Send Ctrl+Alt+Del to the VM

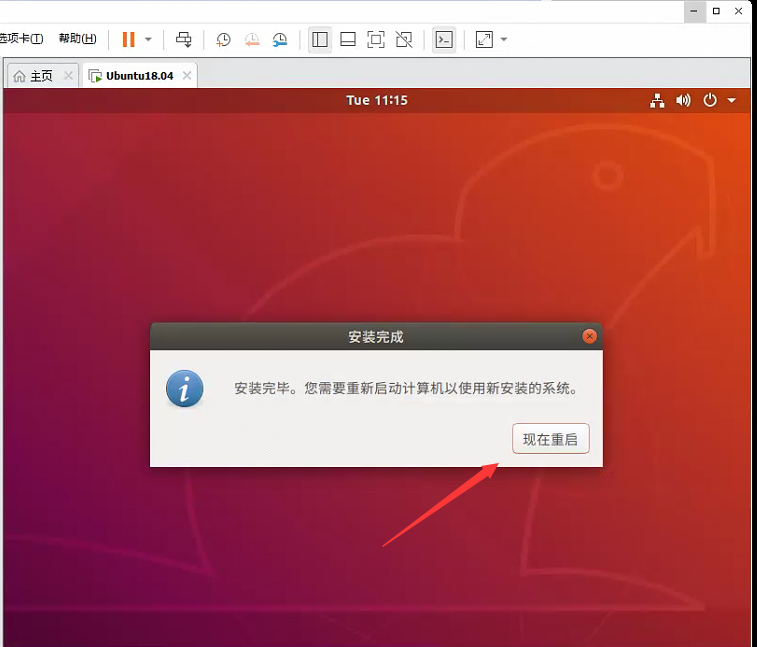click(x=183, y=40)
